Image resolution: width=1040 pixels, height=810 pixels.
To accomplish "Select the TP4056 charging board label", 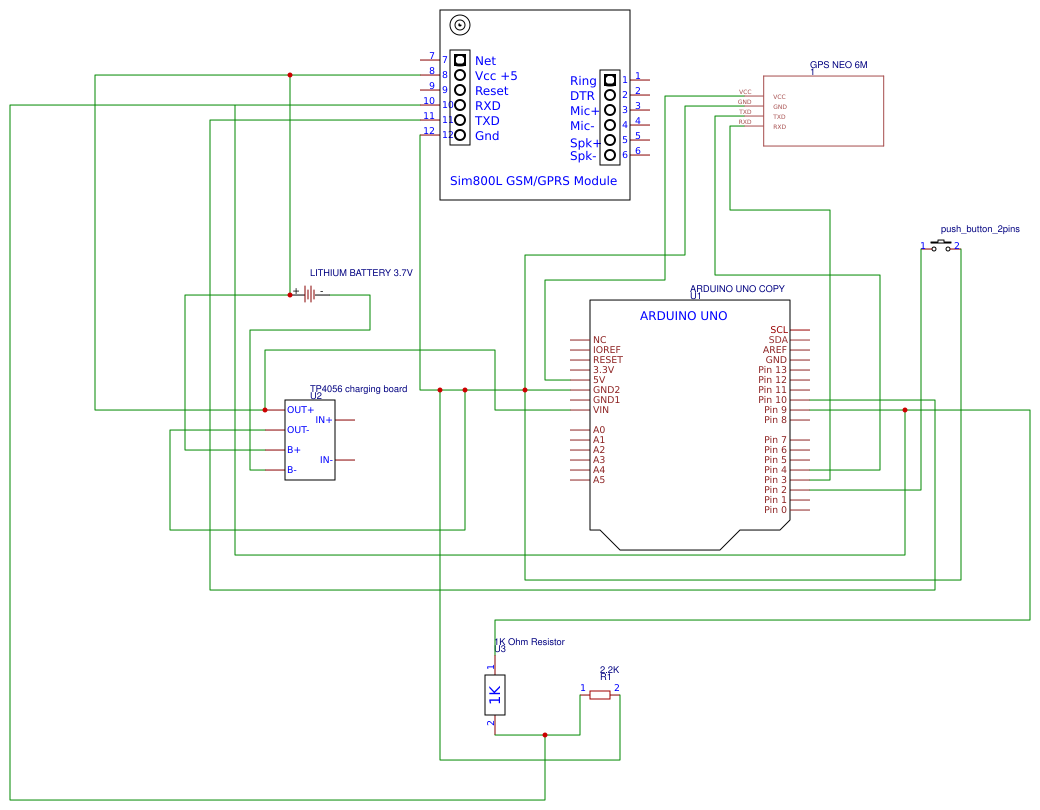I will pos(359,389).
